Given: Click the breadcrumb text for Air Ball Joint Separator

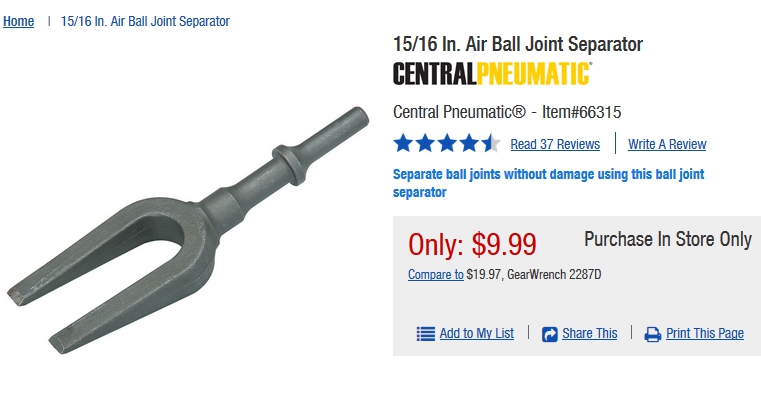Looking at the screenshot, I should pyautogui.click(x=145, y=21).
